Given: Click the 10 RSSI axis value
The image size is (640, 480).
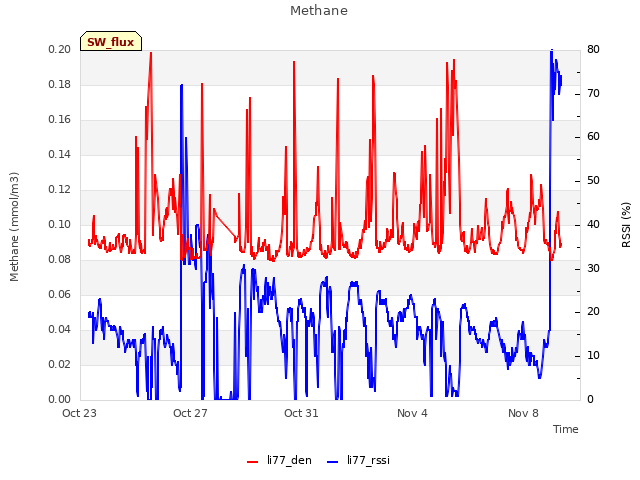Looking at the screenshot, I should pos(593,356).
